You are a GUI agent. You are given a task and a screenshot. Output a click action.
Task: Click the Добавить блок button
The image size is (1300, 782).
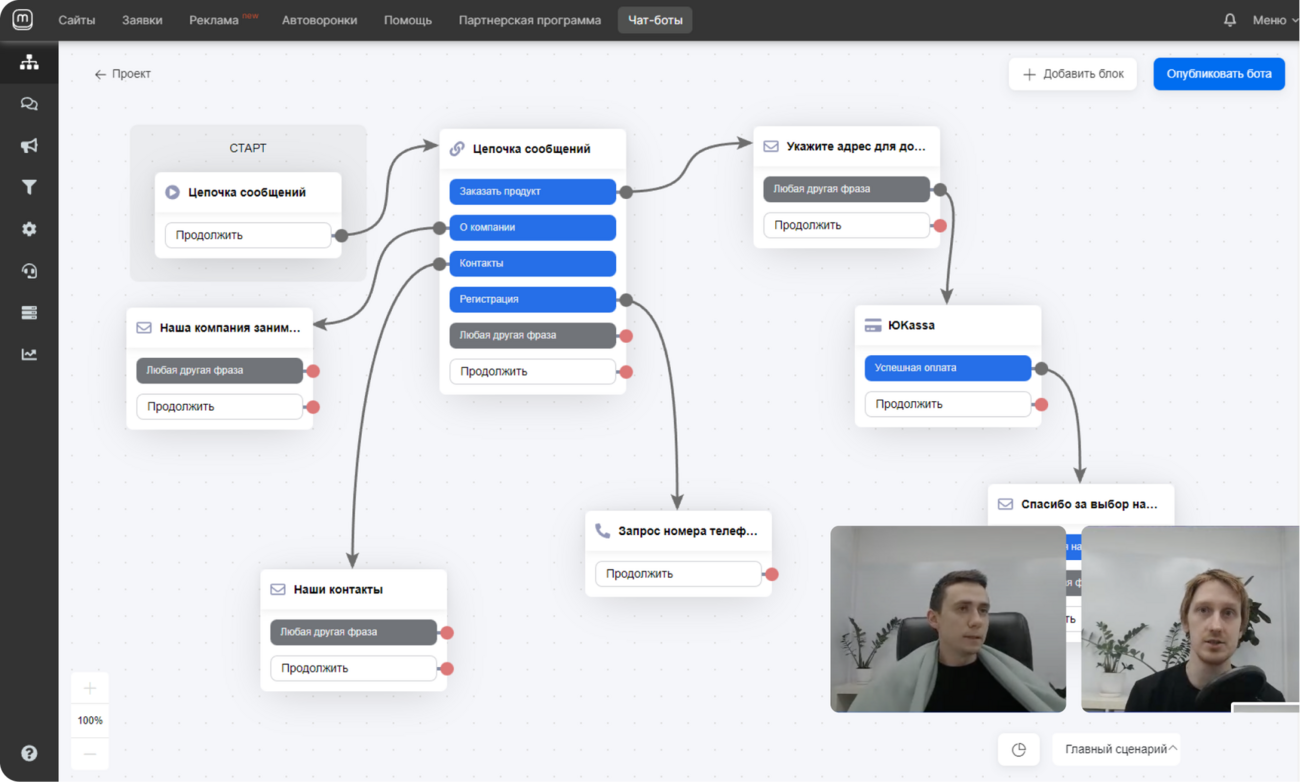coord(1073,74)
